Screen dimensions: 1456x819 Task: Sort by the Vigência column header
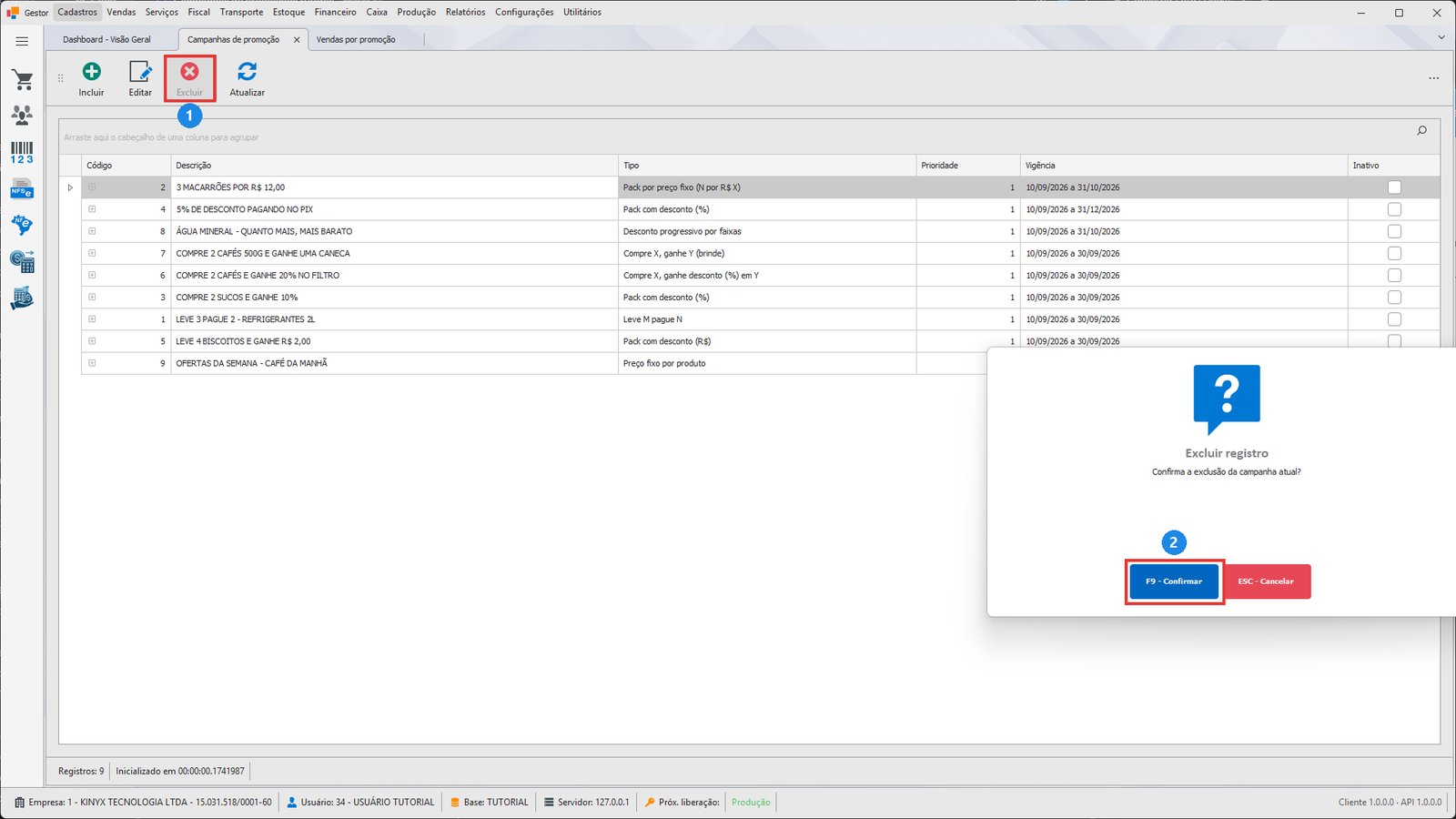coord(1040,166)
